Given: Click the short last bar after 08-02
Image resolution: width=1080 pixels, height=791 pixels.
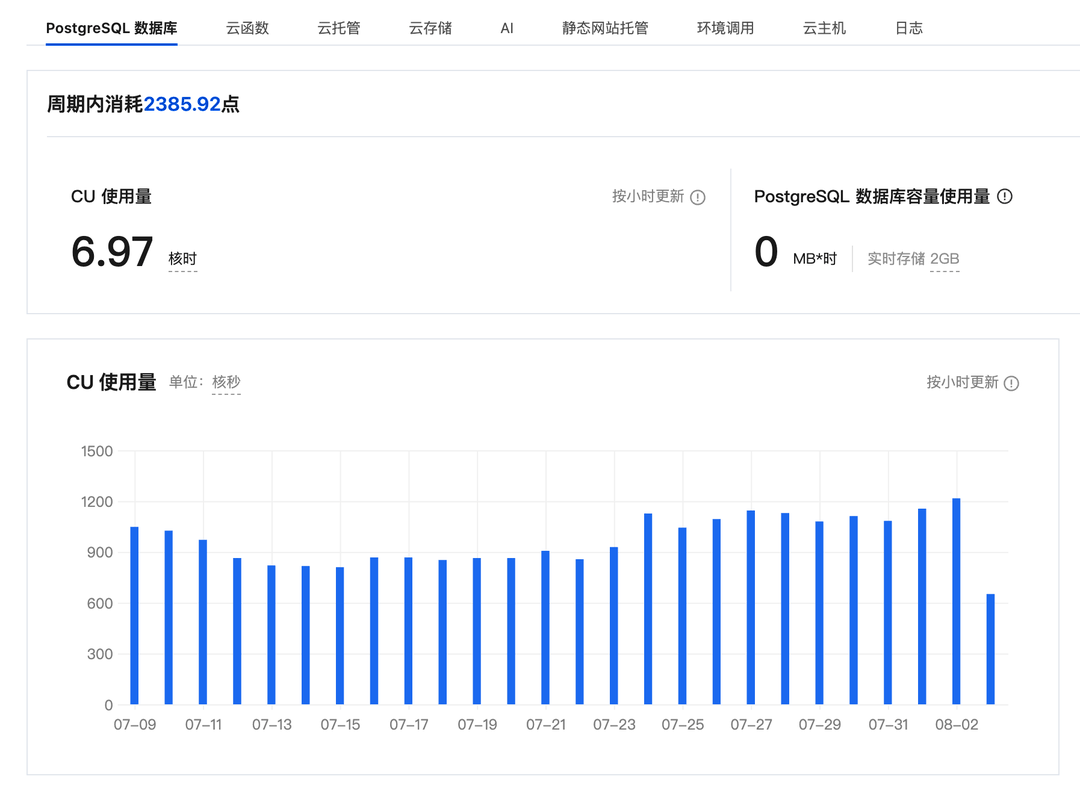Looking at the screenshot, I should click(x=990, y=649).
